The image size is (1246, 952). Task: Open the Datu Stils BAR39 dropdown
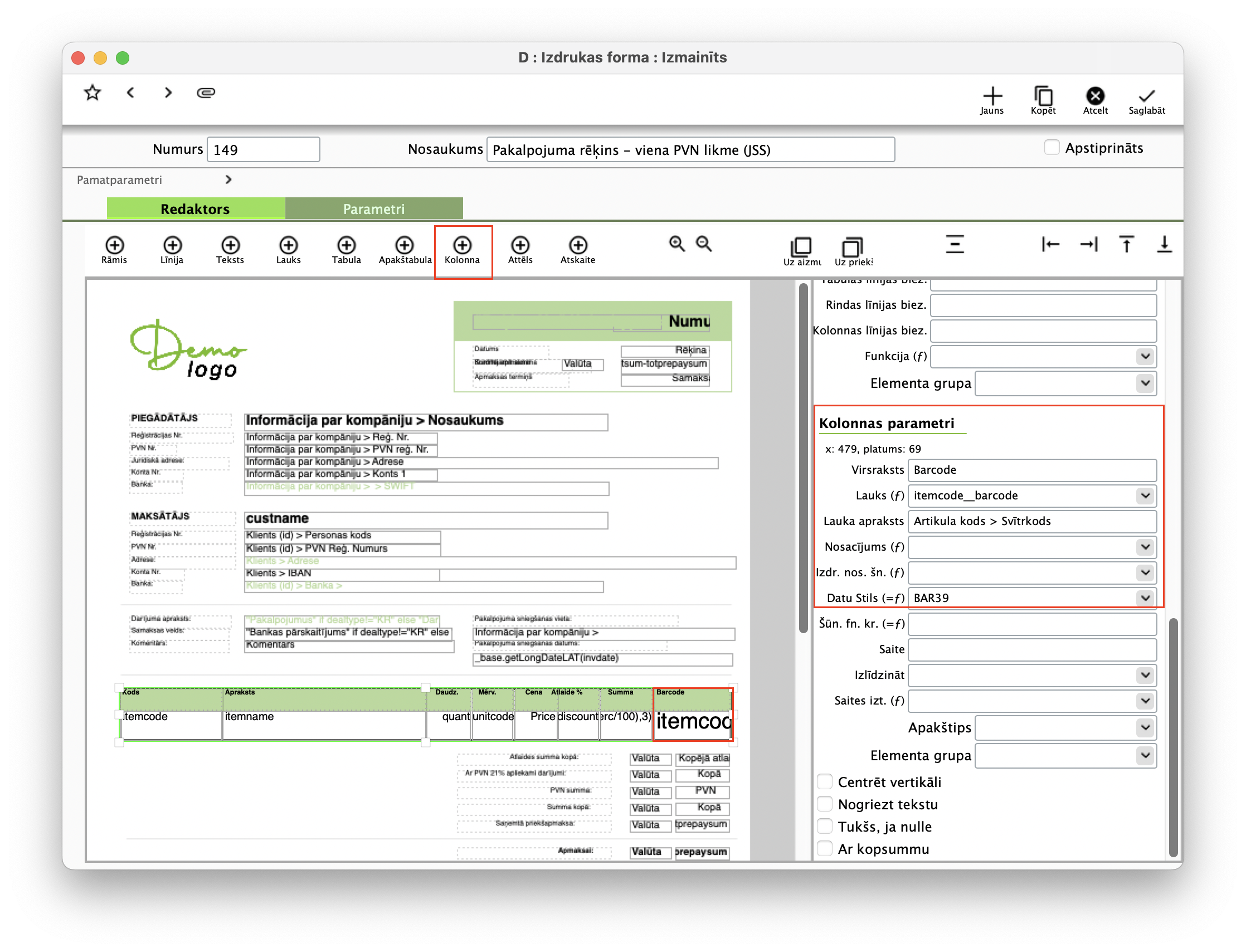point(1145,598)
